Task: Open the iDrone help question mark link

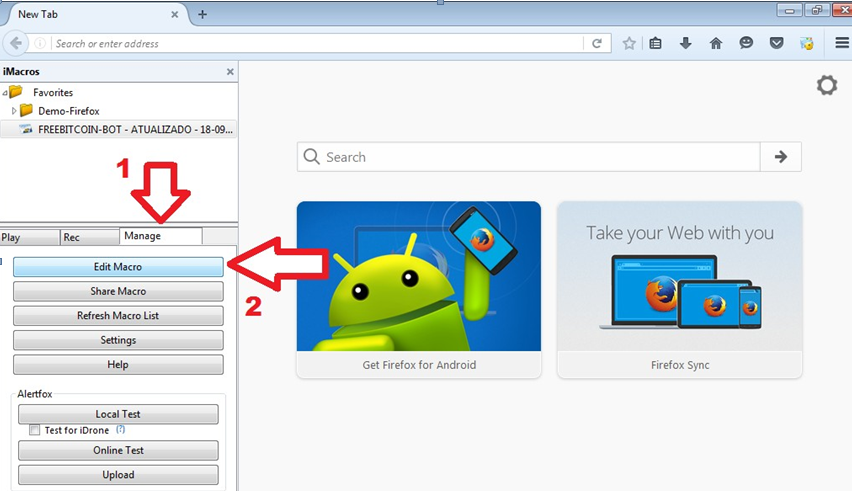Action: pos(121,430)
